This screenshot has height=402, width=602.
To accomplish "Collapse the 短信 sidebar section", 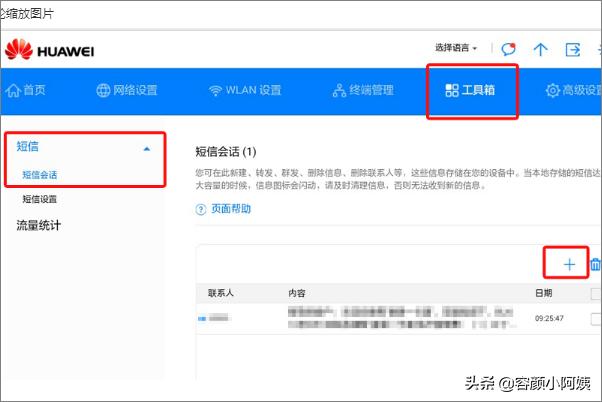I will (x=147, y=147).
